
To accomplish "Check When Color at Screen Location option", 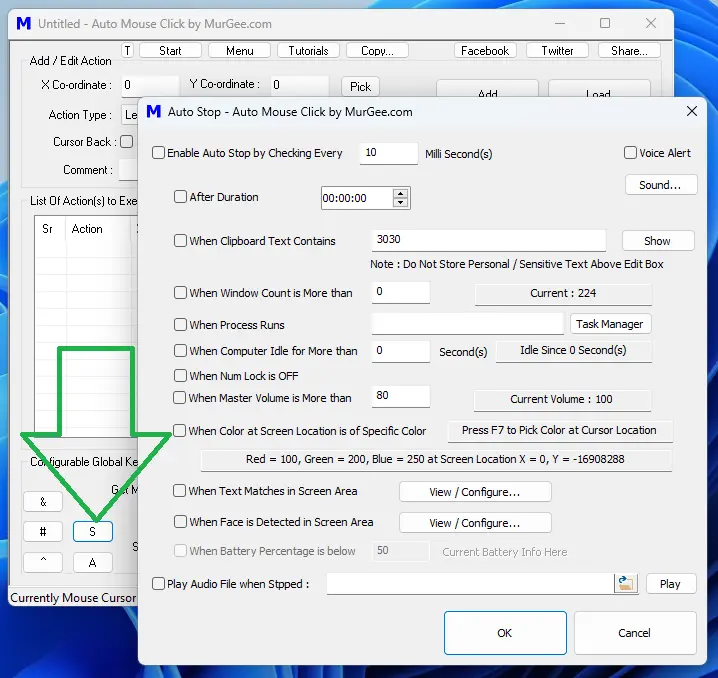I will pyautogui.click(x=180, y=431).
